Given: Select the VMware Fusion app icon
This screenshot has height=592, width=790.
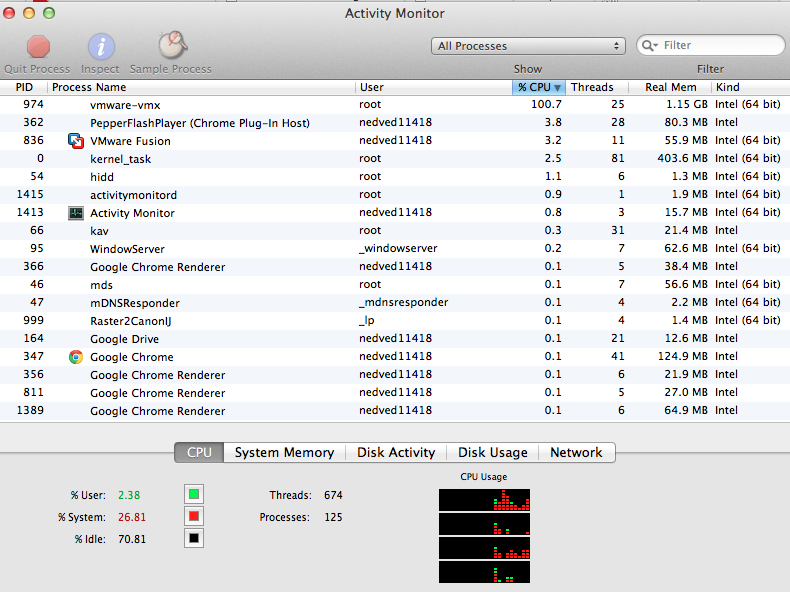Looking at the screenshot, I should point(76,141).
